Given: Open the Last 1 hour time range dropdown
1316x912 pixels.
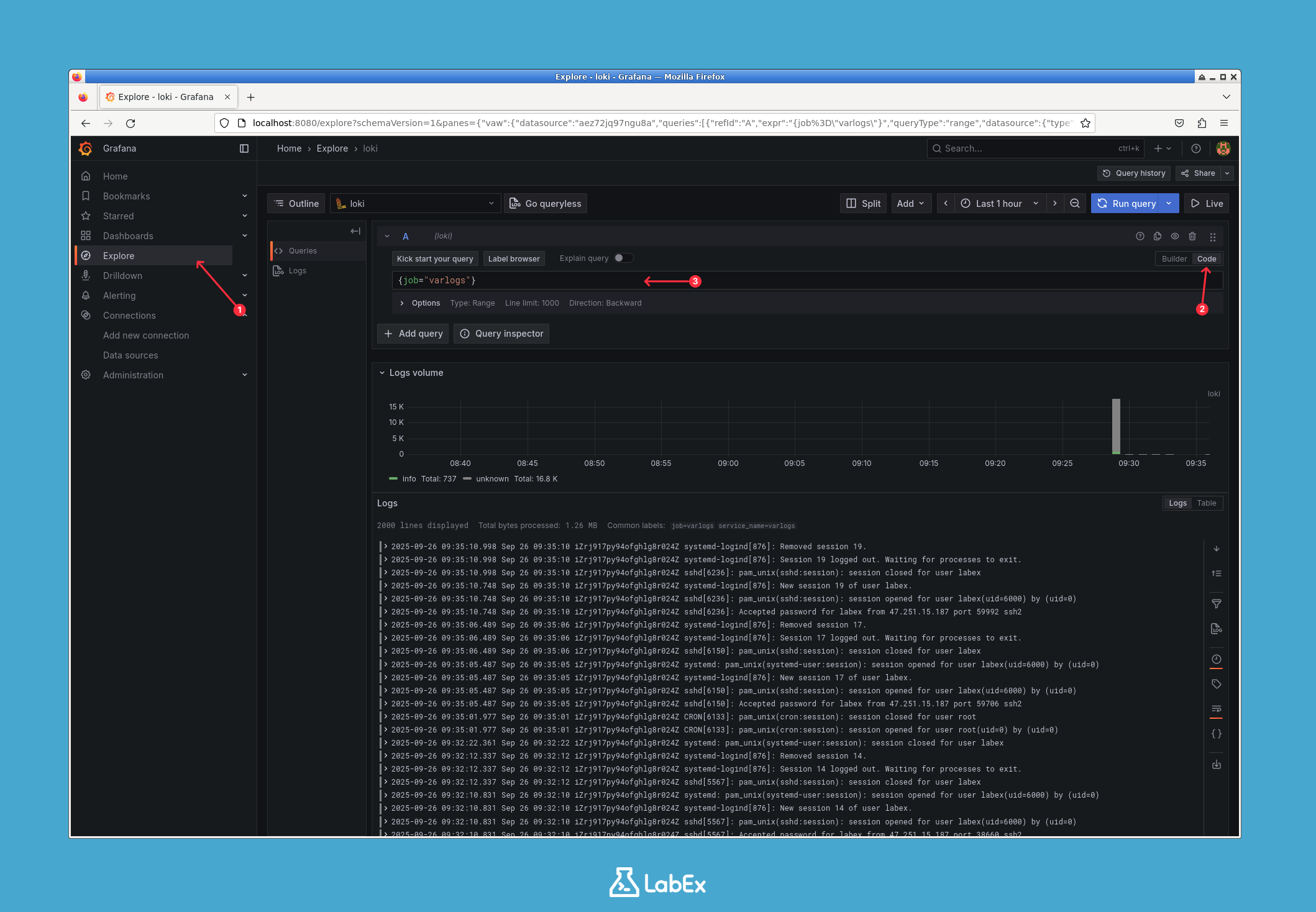Looking at the screenshot, I should click(997, 203).
